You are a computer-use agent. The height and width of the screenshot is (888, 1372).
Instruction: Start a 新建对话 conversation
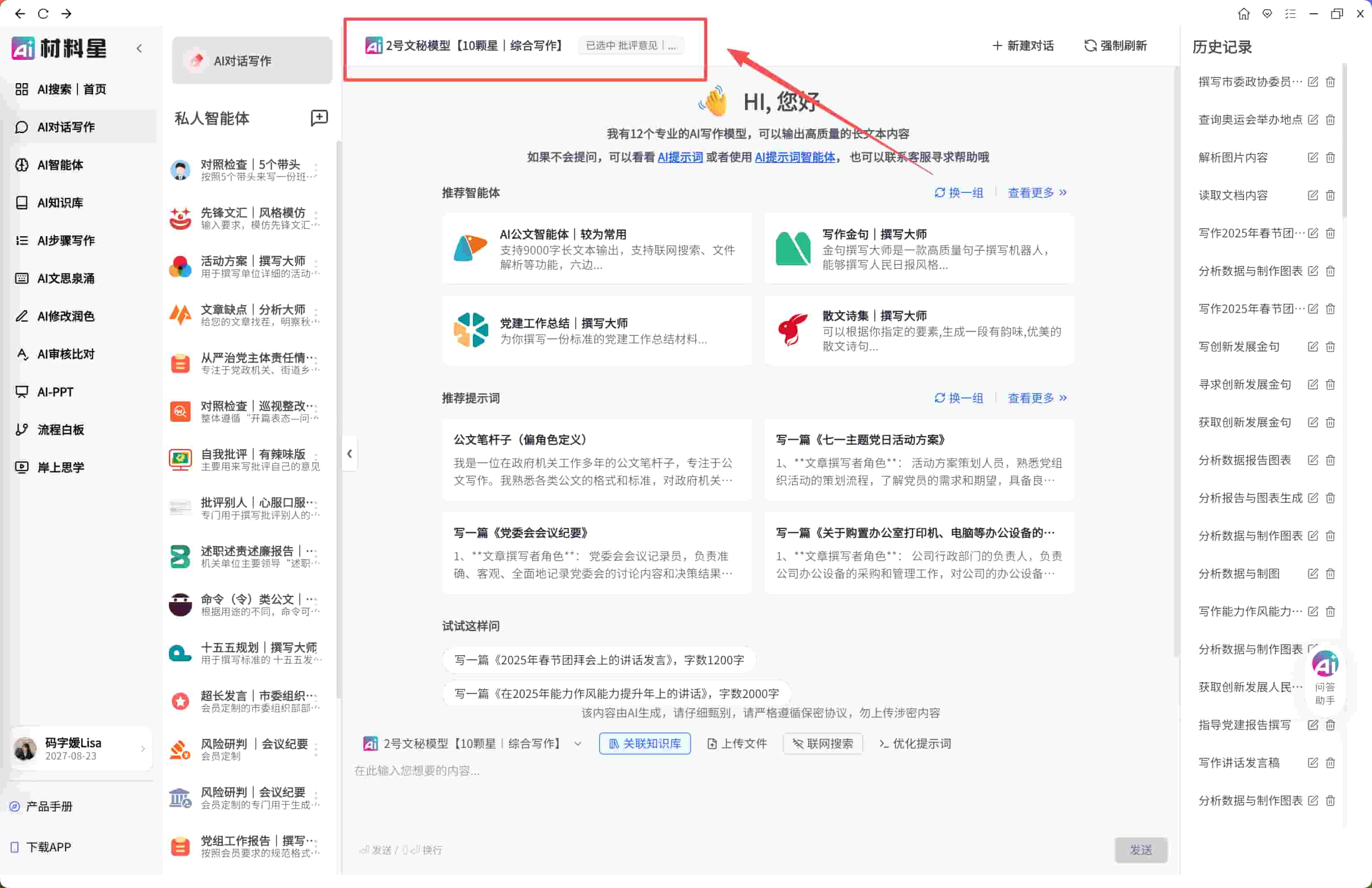(x=1023, y=46)
